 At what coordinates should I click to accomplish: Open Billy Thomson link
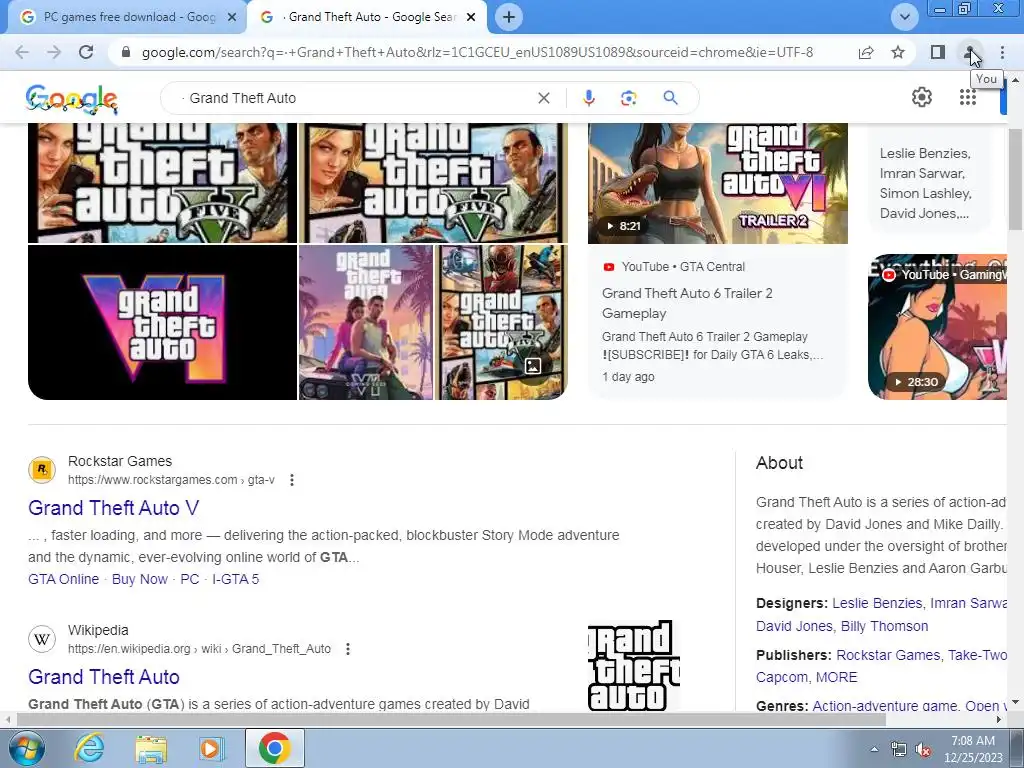(884, 626)
